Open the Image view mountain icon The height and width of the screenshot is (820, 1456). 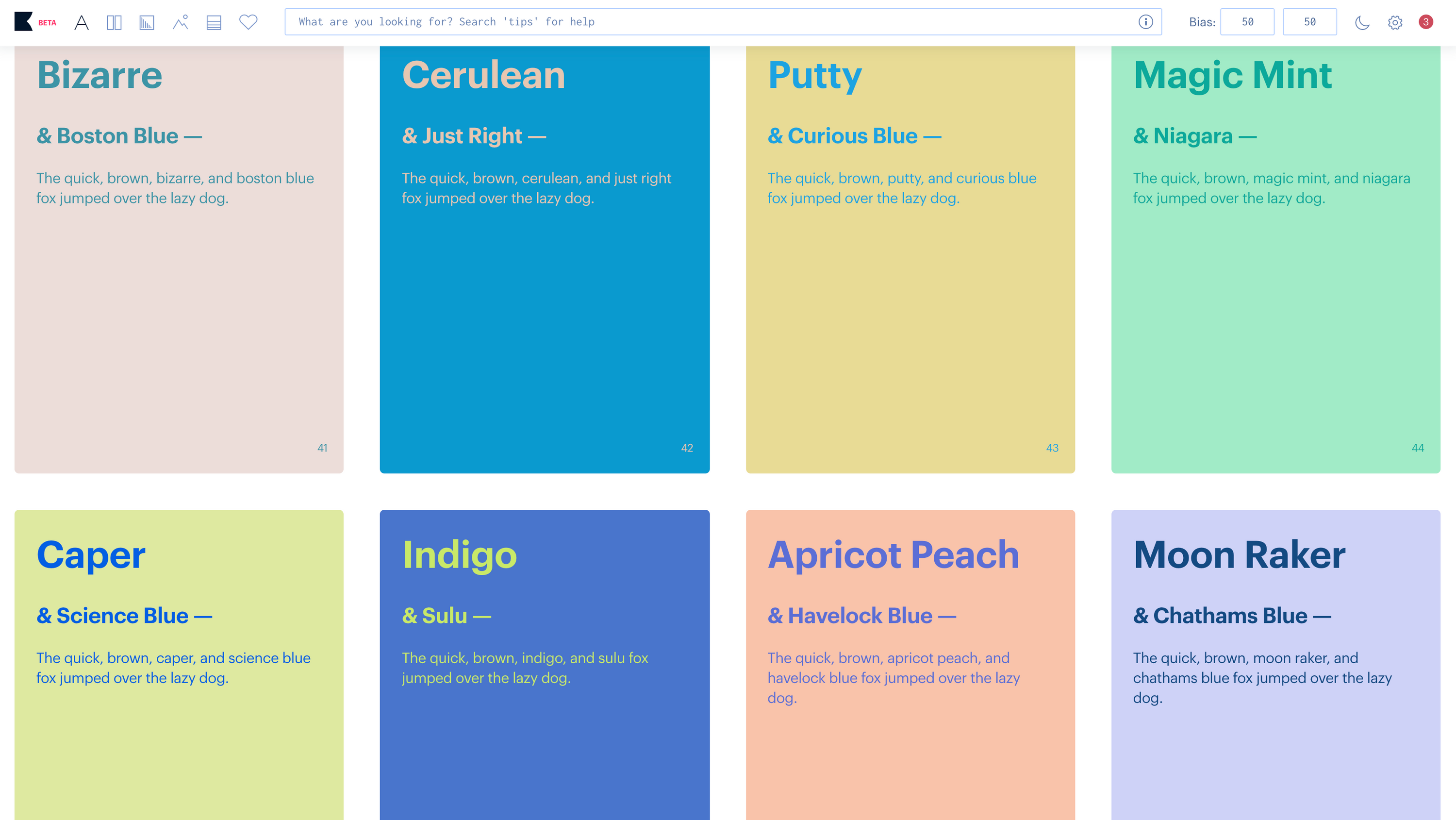tap(181, 22)
